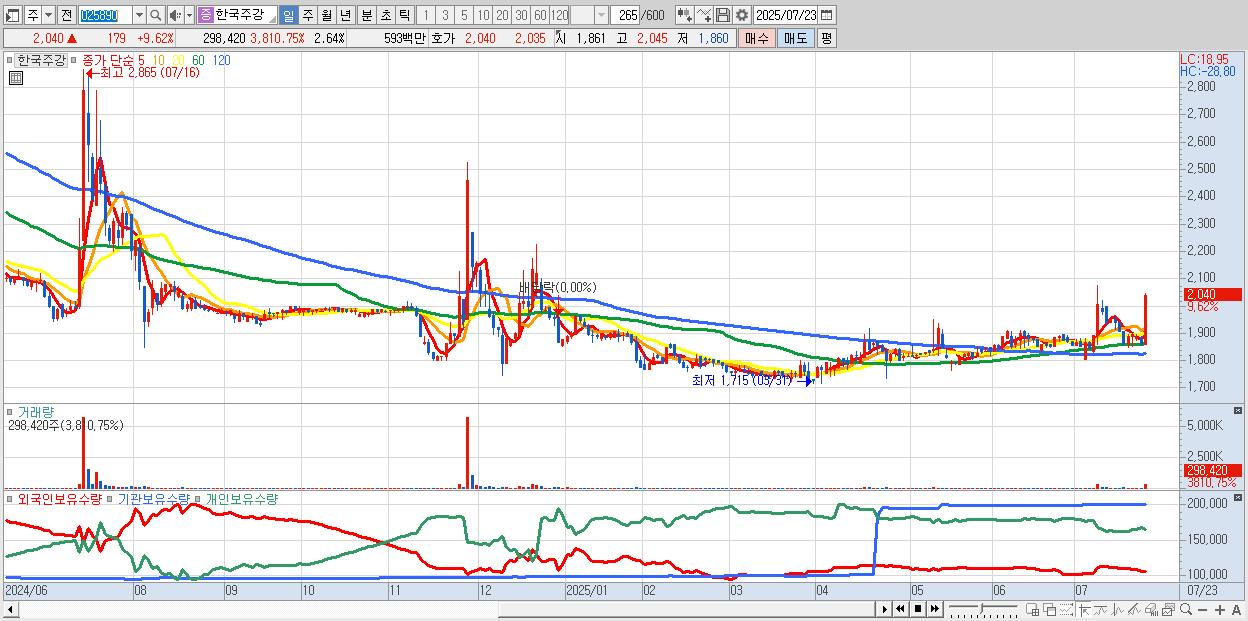
Task: Select interval 20 button
Action: [x=502, y=15]
